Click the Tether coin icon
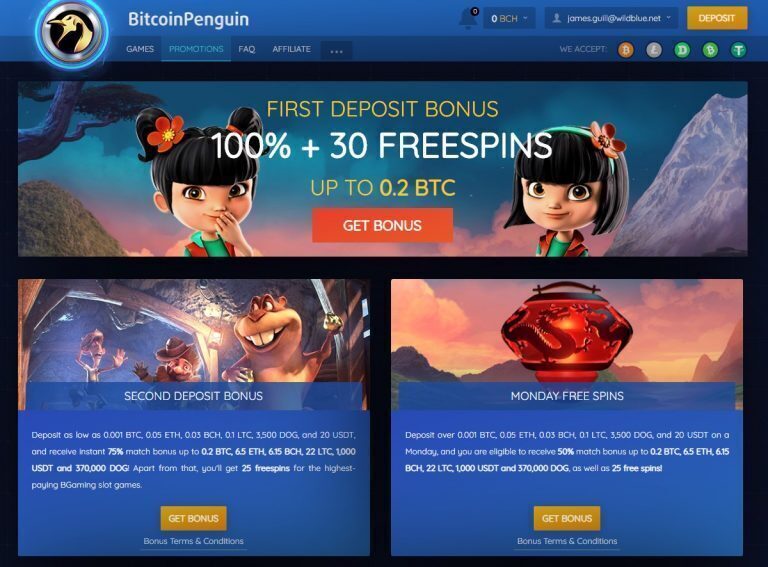768x567 pixels. point(739,49)
